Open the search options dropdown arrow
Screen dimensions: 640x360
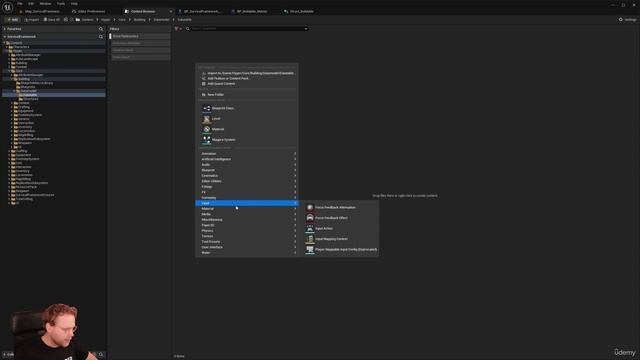click(306, 29)
